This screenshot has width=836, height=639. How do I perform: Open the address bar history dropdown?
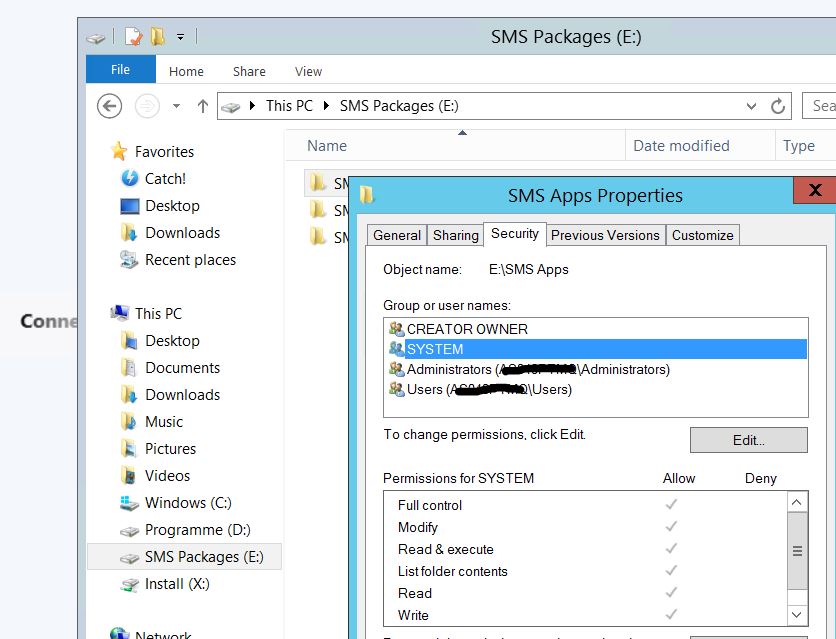[751, 106]
